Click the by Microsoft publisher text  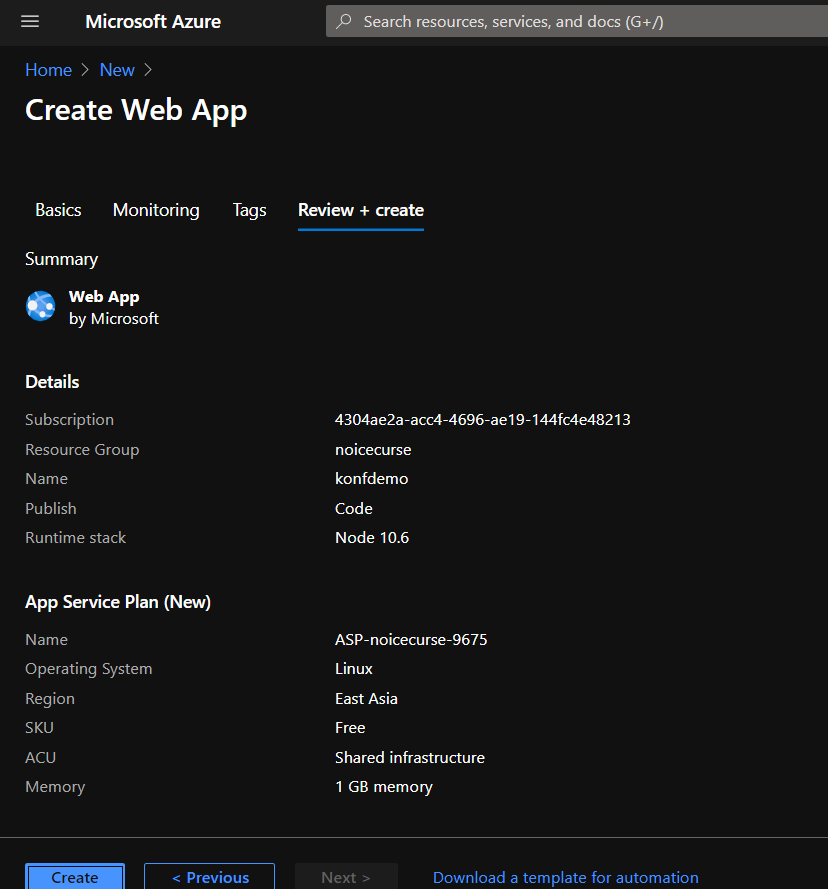pos(114,319)
